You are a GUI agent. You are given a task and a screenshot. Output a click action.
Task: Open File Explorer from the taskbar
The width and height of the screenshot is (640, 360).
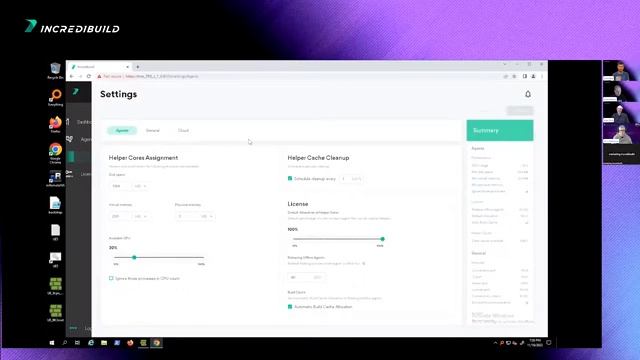click(104, 343)
